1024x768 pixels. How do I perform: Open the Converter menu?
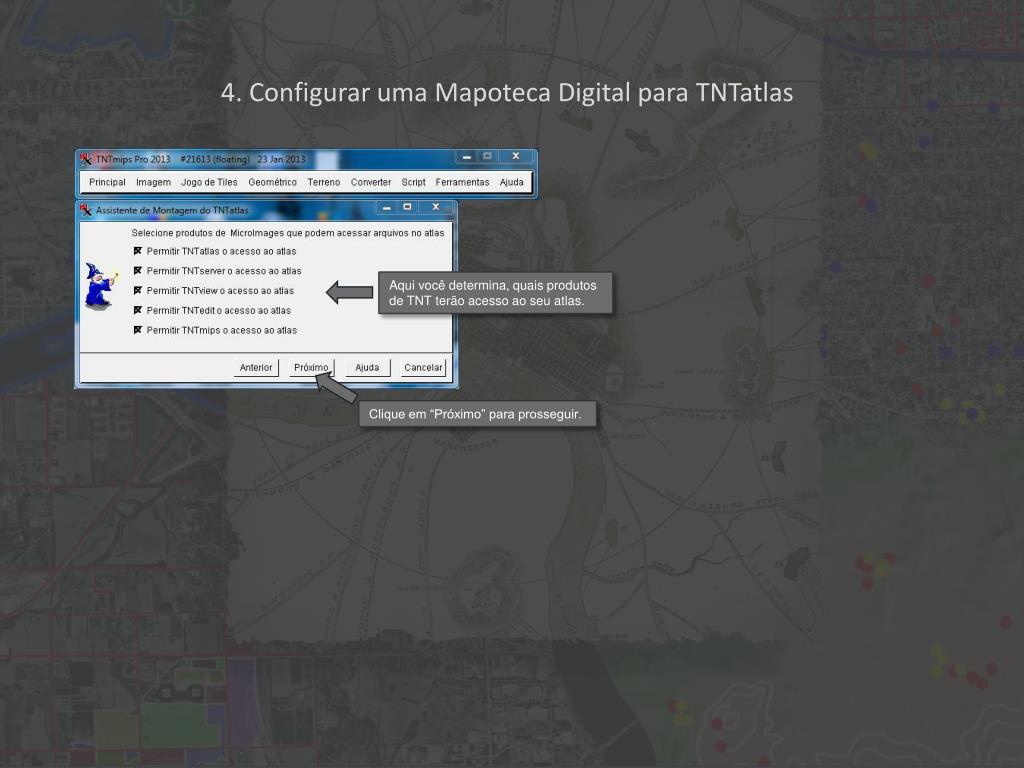click(371, 182)
